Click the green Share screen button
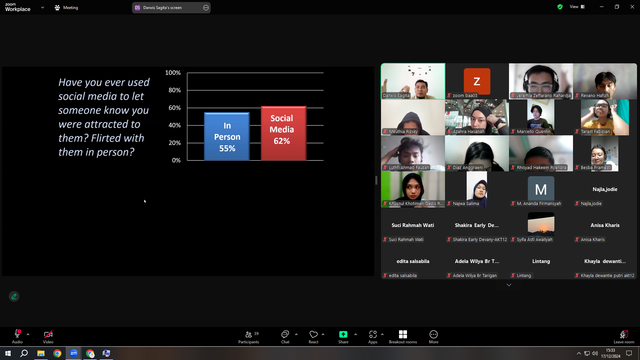The image size is (640, 360). pyautogui.click(x=343, y=334)
